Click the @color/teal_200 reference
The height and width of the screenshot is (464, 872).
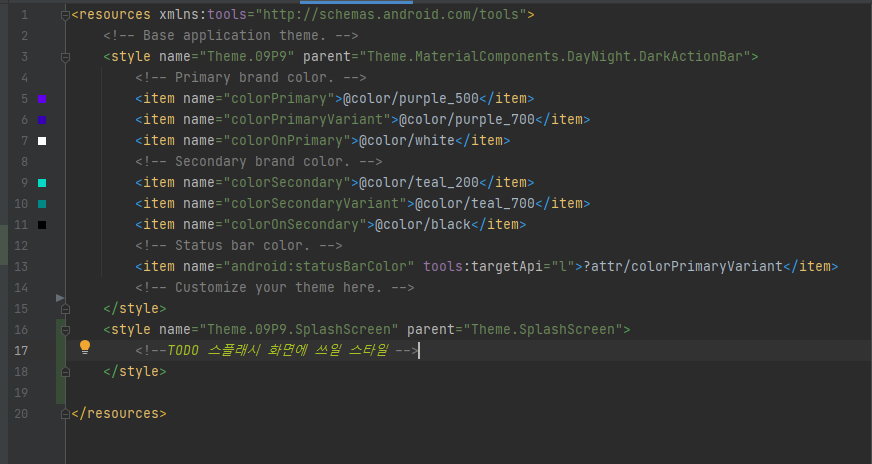point(419,182)
